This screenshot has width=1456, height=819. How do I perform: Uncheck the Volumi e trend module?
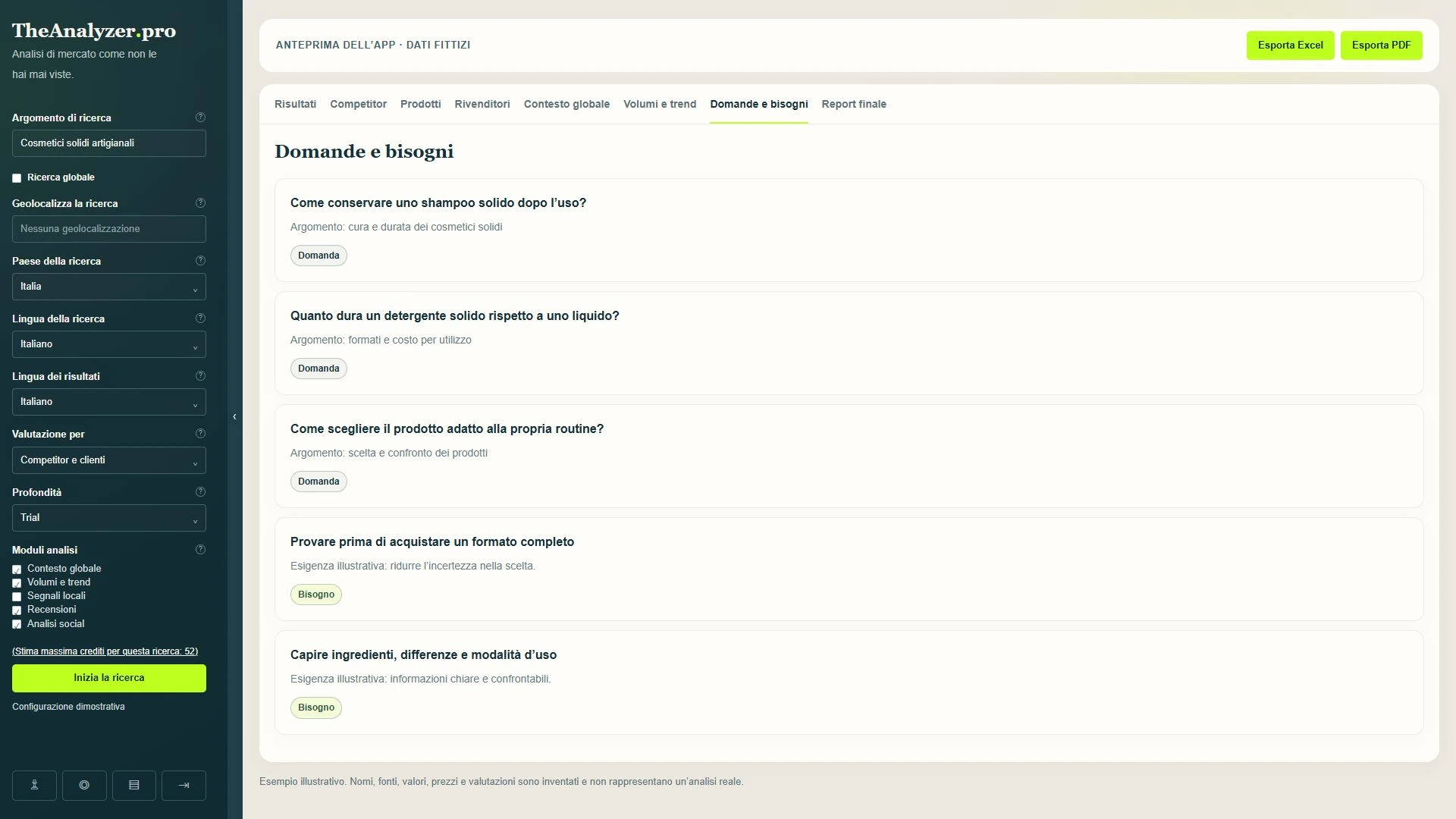(x=17, y=583)
